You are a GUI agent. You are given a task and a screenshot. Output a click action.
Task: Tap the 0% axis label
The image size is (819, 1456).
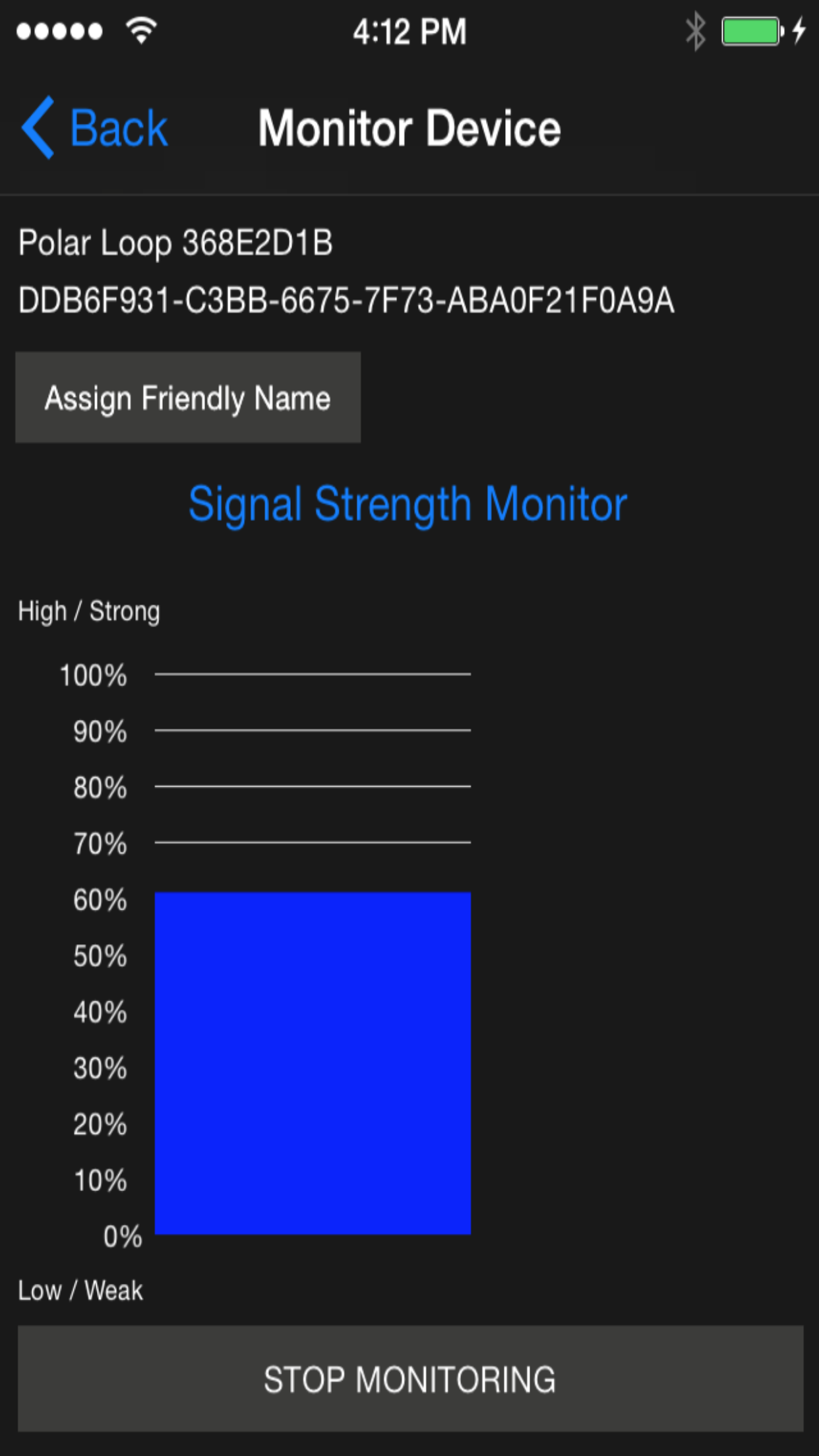tap(121, 1237)
